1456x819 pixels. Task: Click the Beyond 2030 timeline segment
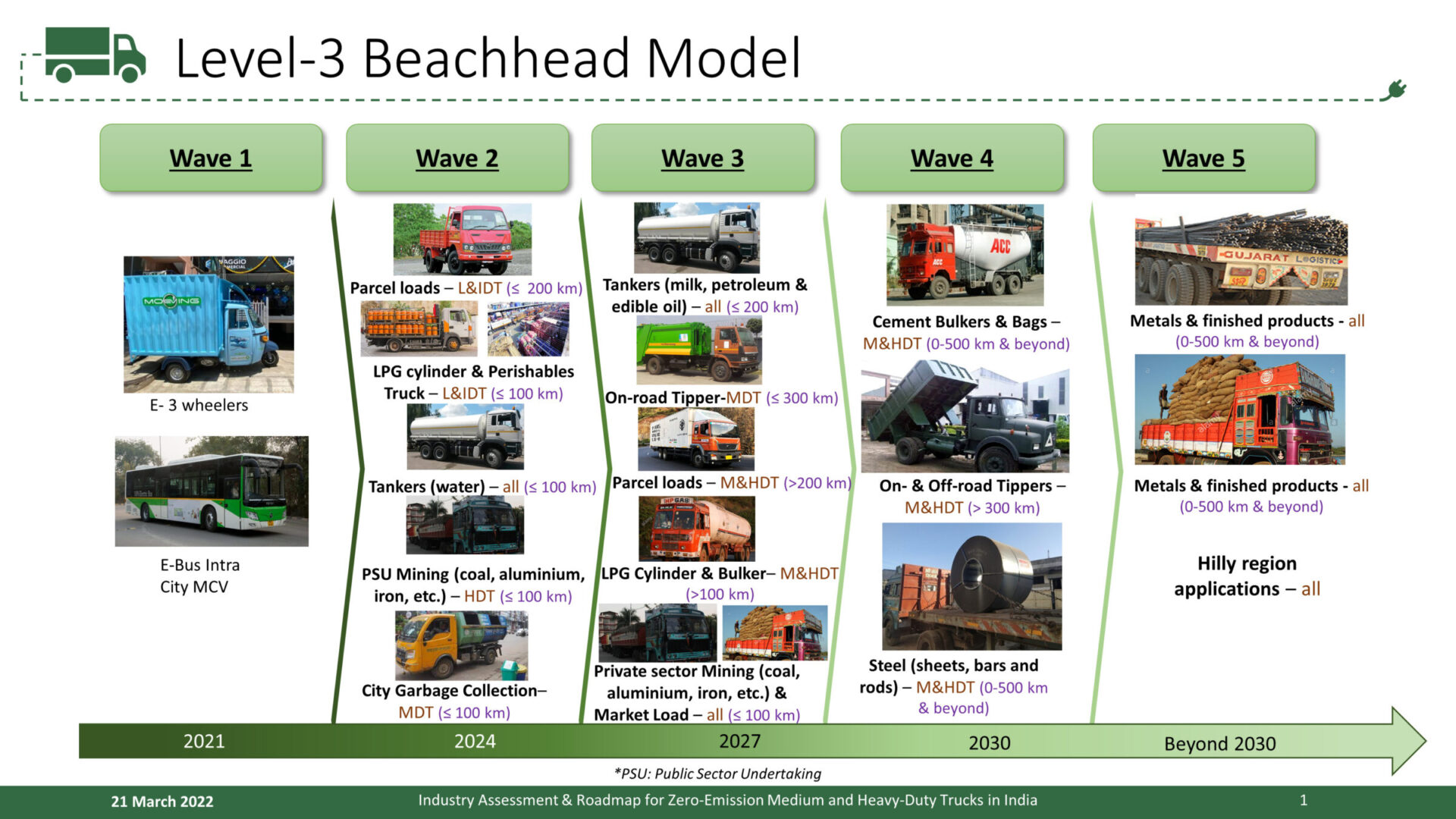1220,744
